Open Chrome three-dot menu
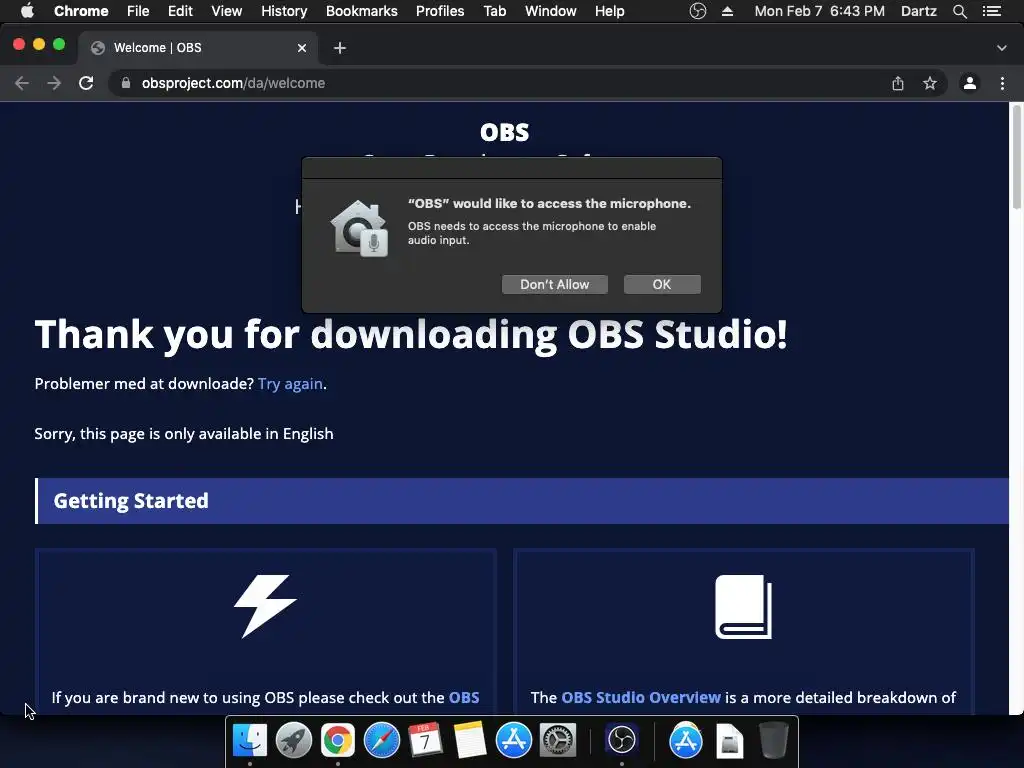This screenshot has width=1024, height=768. coord(1002,83)
